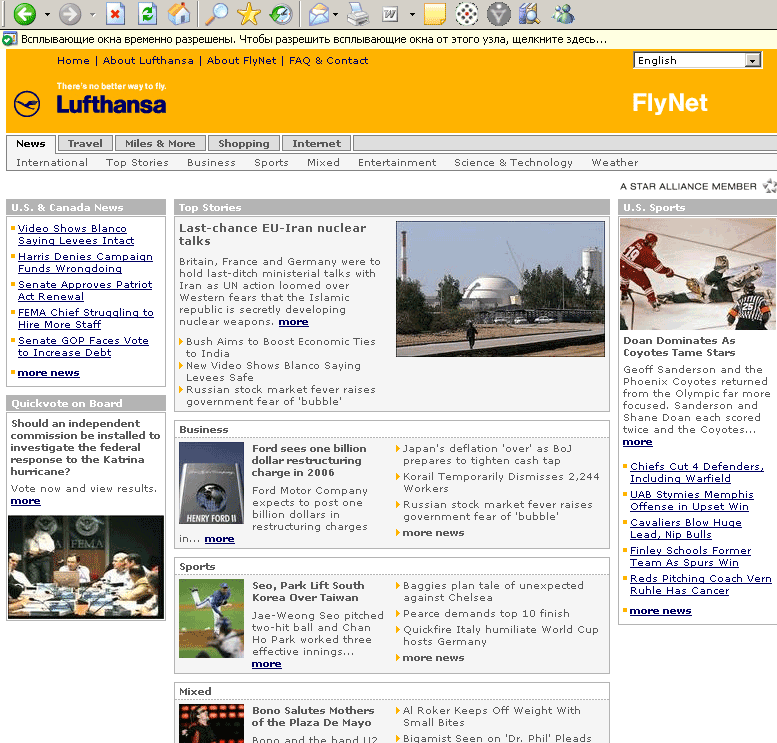Select the News tab
This screenshot has width=777, height=743.
(x=31, y=143)
